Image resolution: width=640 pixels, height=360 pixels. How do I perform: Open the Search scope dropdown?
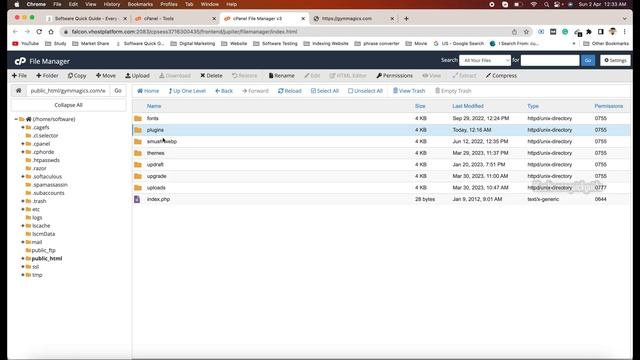tap(484, 60)
